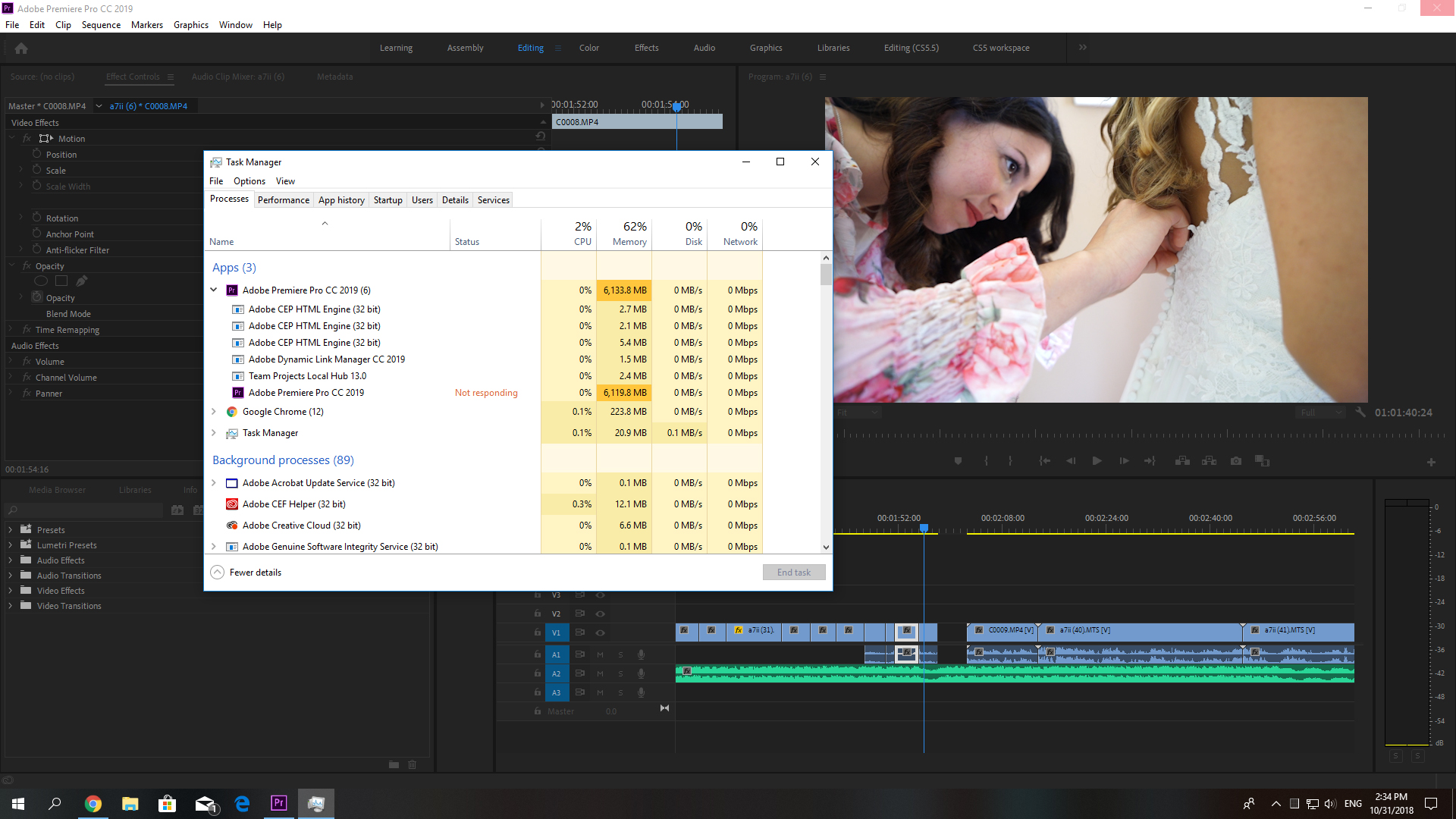This screenshot has width=1456, height=819.
Task: Toggle the V2 track eye visibility
Action: click(x=600, y=613)
